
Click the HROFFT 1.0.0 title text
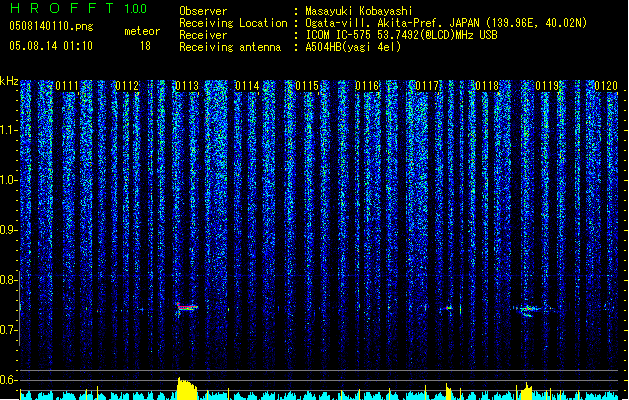79,8
